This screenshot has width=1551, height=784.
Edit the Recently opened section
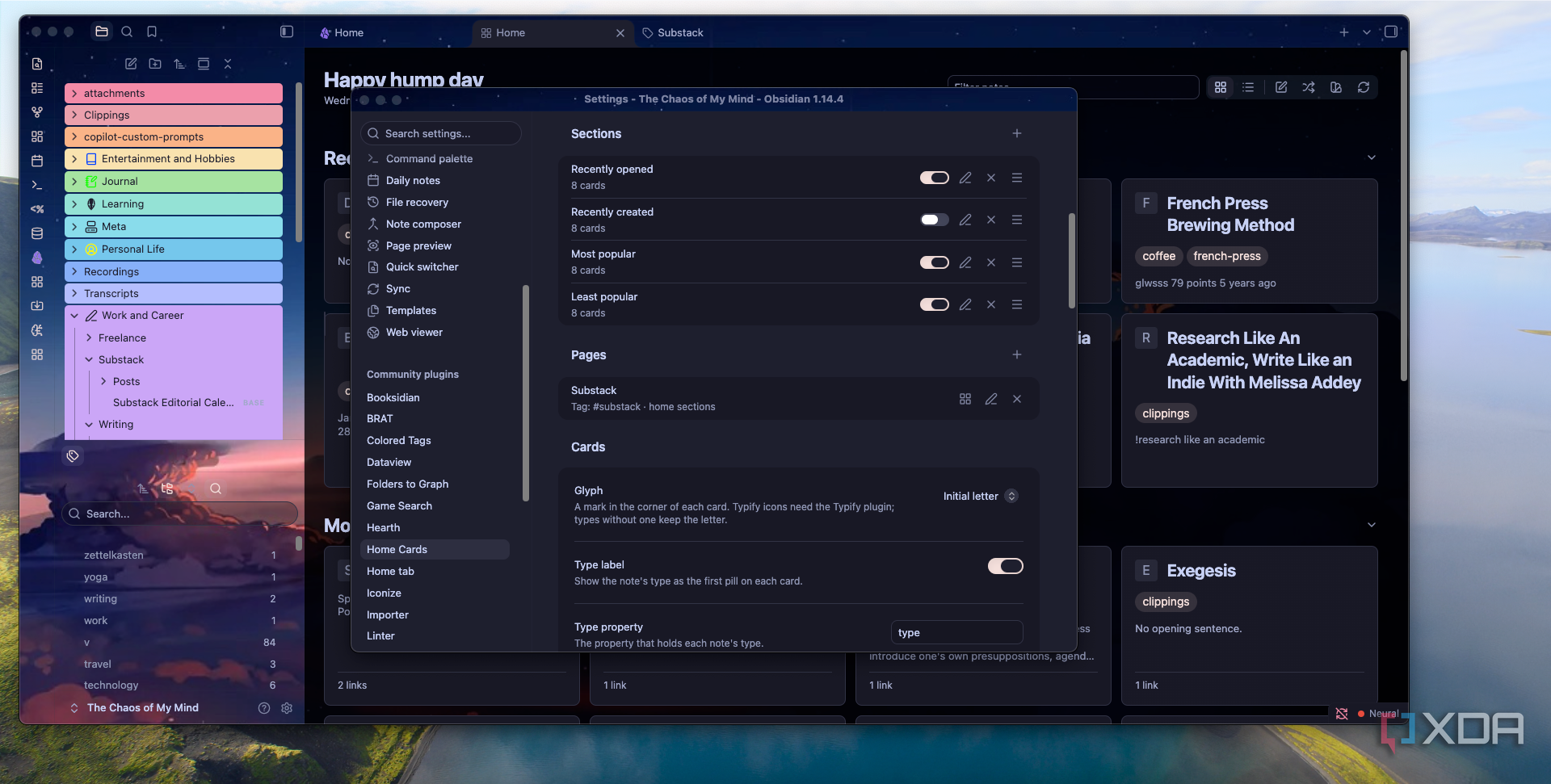(965, 178)
